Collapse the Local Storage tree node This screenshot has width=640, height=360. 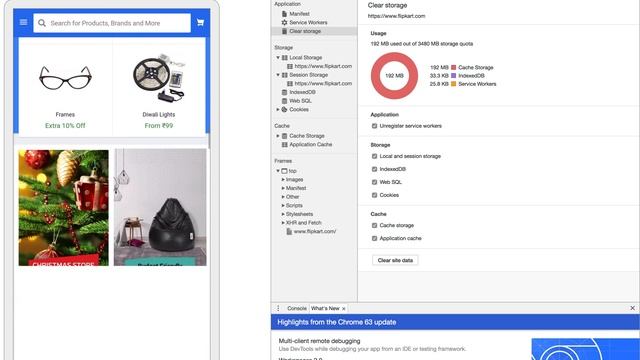click(x=278, y=58)
